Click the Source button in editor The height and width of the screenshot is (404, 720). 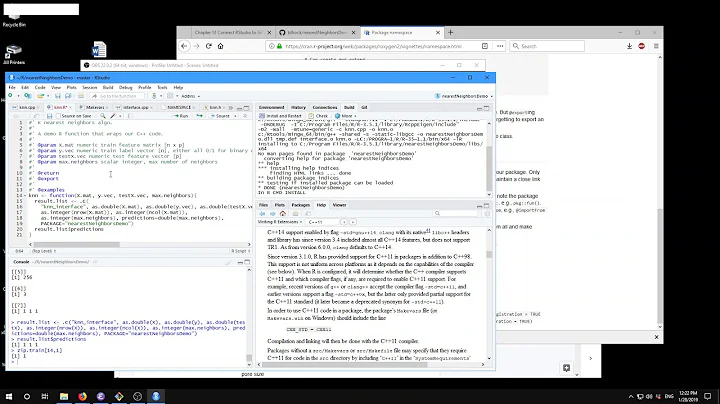pos(220,116)
